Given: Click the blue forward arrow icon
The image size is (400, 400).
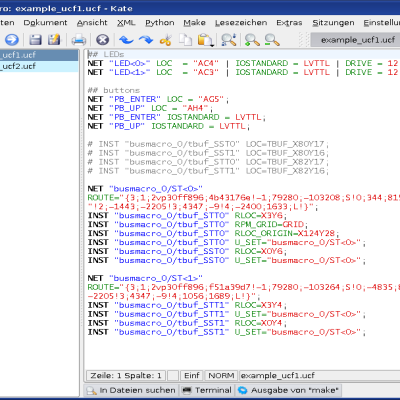Looking at the screenshot, I should [x=12, y=40].
